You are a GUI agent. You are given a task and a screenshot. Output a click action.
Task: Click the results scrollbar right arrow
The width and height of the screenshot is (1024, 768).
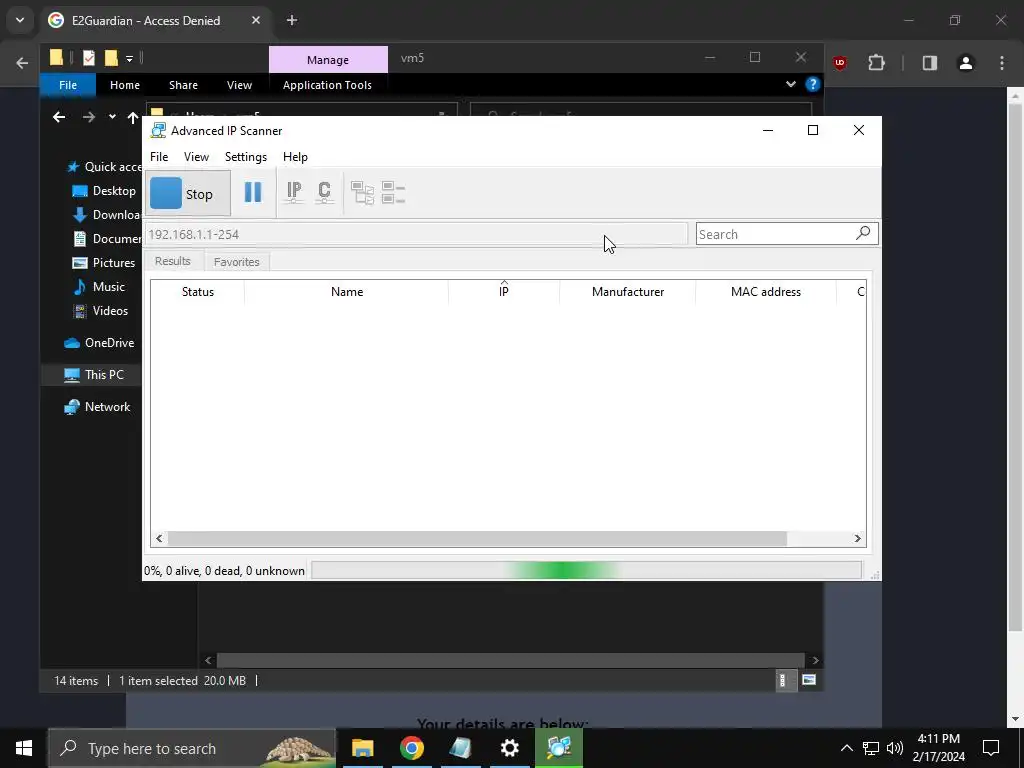(x=858, y=539)
